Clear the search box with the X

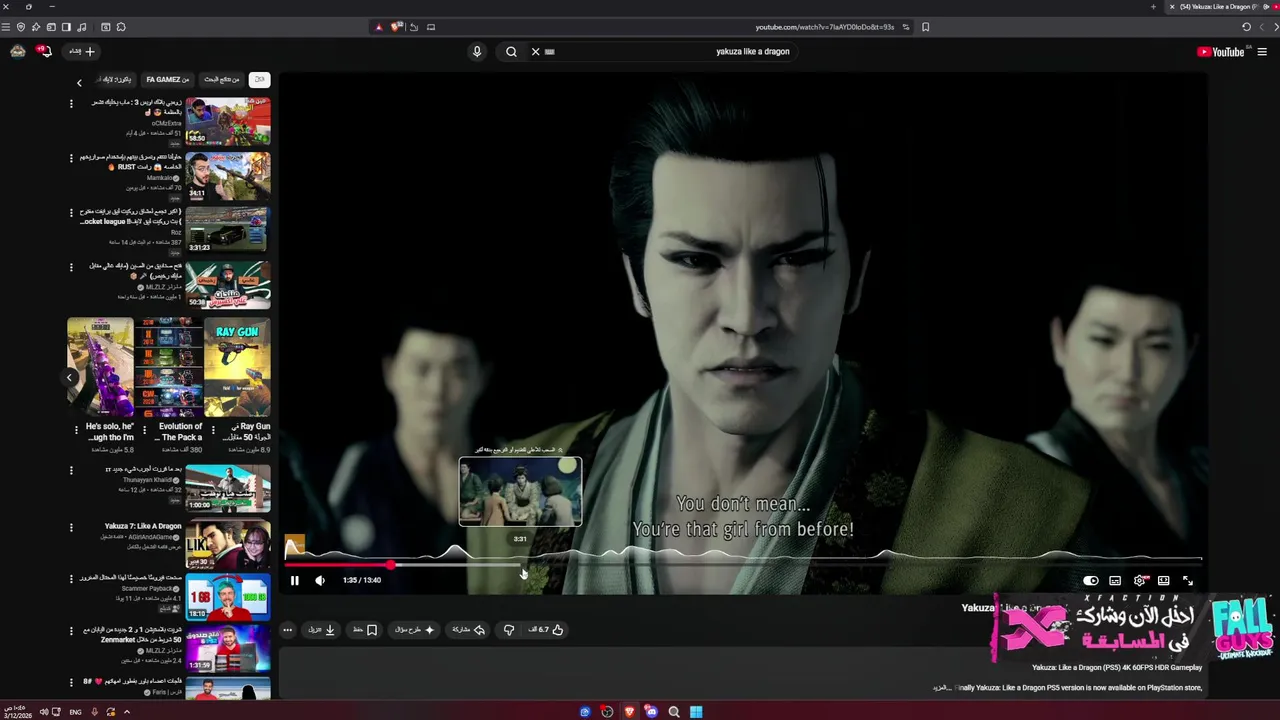coord(535,52)
